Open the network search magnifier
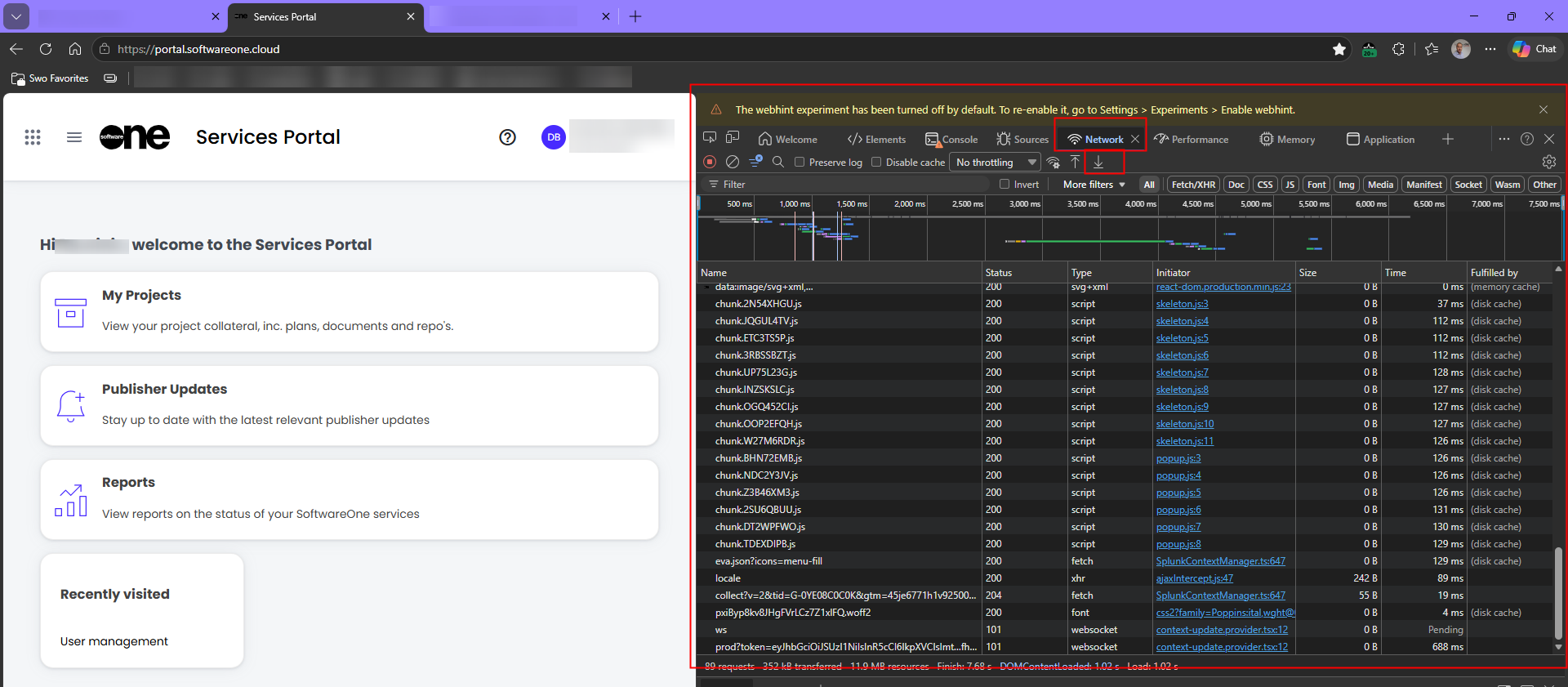1568x687 pixels. pyautogui.click(x=778, y=162)
